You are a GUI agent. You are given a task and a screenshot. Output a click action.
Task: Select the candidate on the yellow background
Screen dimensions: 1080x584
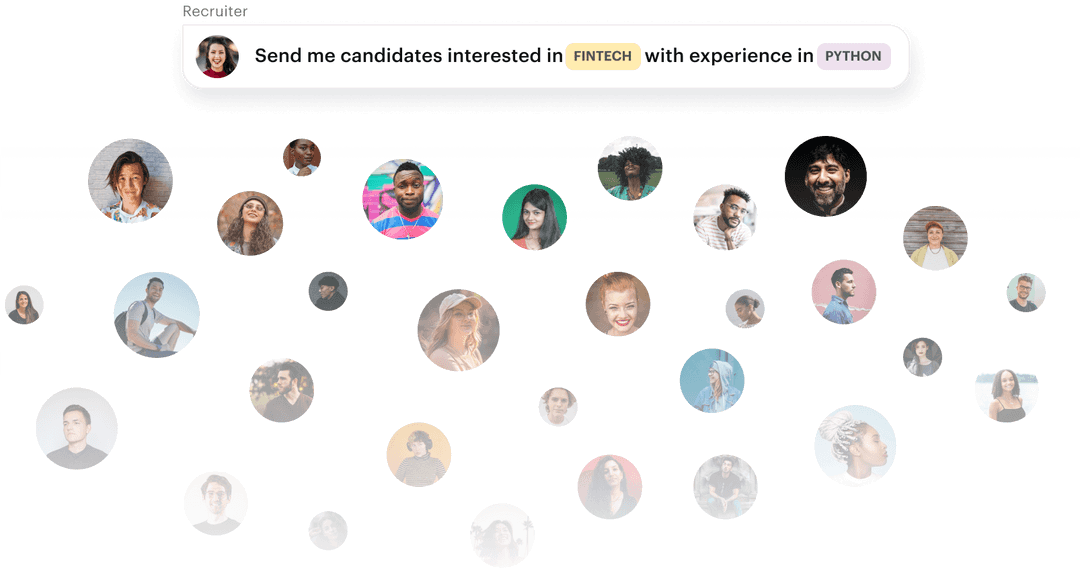pos(419,455)
